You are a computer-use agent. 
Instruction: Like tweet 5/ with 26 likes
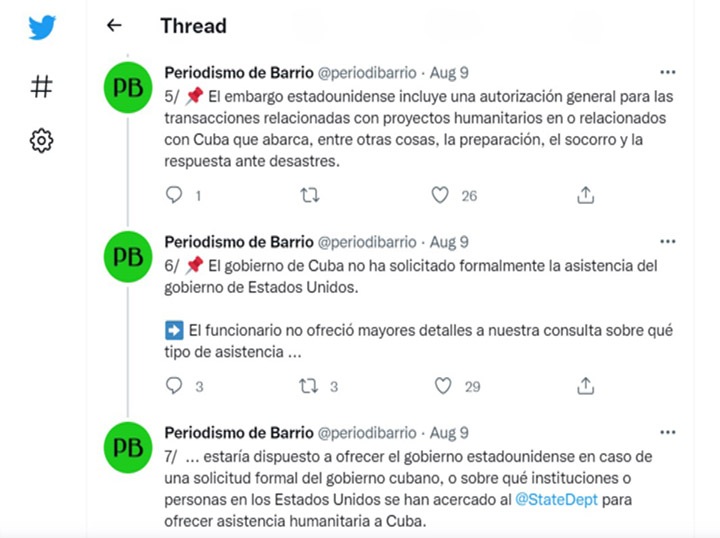click(440, 196)
